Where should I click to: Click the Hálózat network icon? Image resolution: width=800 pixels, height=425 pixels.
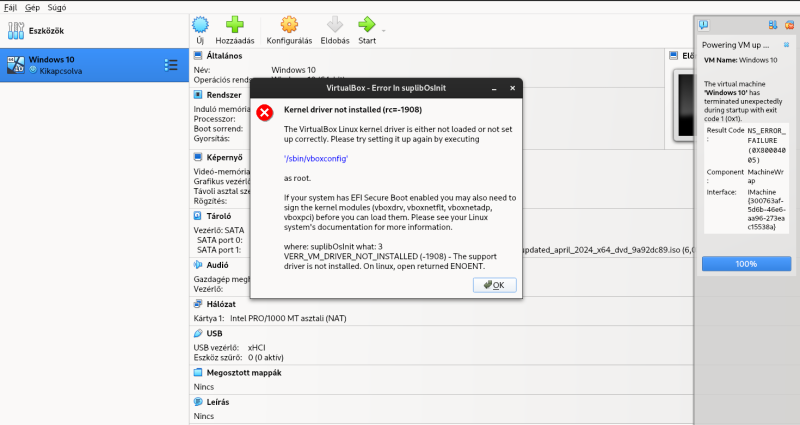tap(198, 304)
